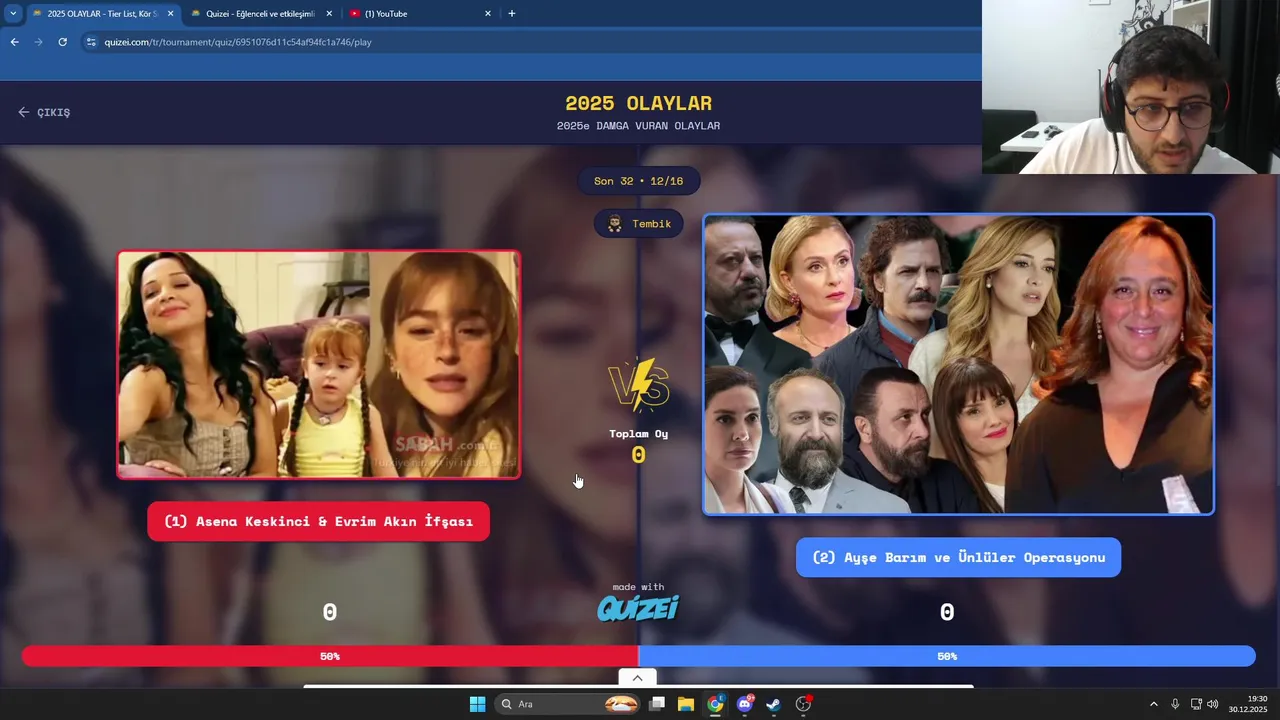Screen dimensions: 1280x720
Task: Open Steam from the taskbar
Action: pyautogui.click(x=773, y=704)
